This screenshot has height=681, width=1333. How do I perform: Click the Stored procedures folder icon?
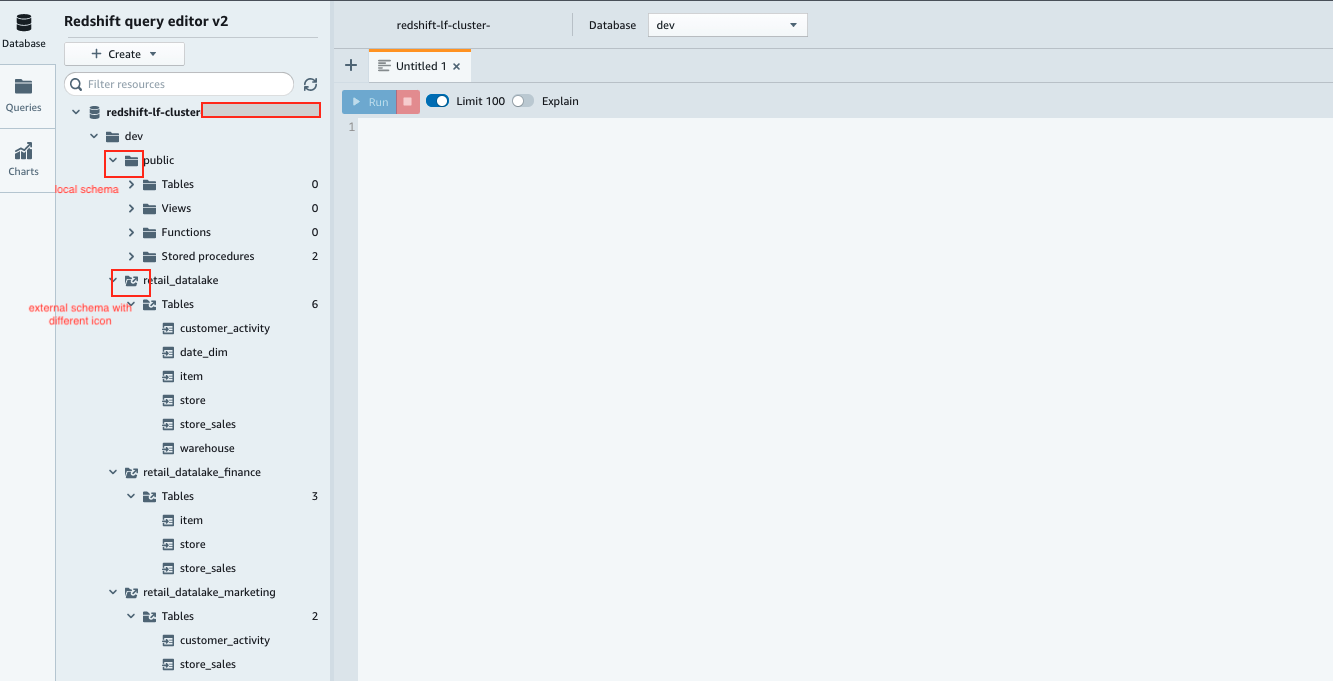(x=149, y=256)
